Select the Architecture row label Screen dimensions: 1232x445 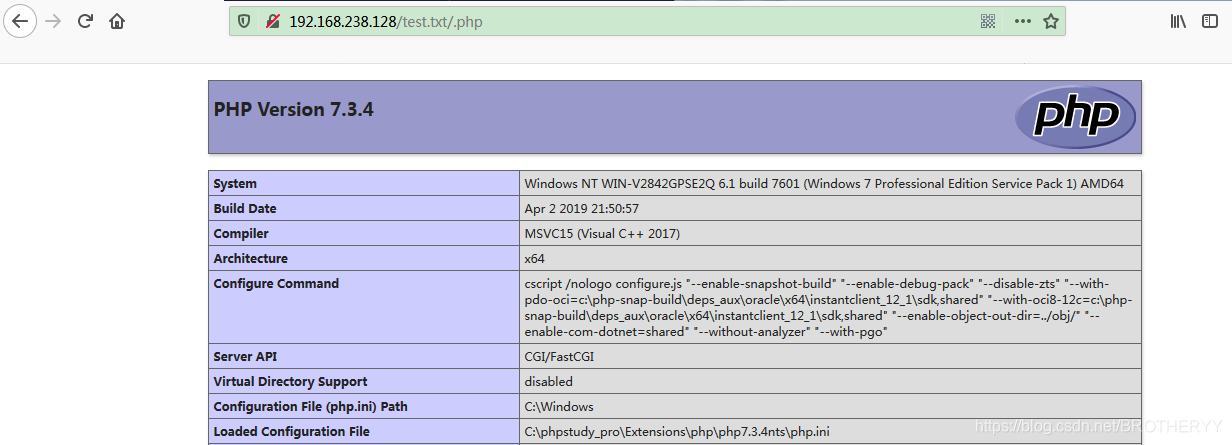point(250,259)
